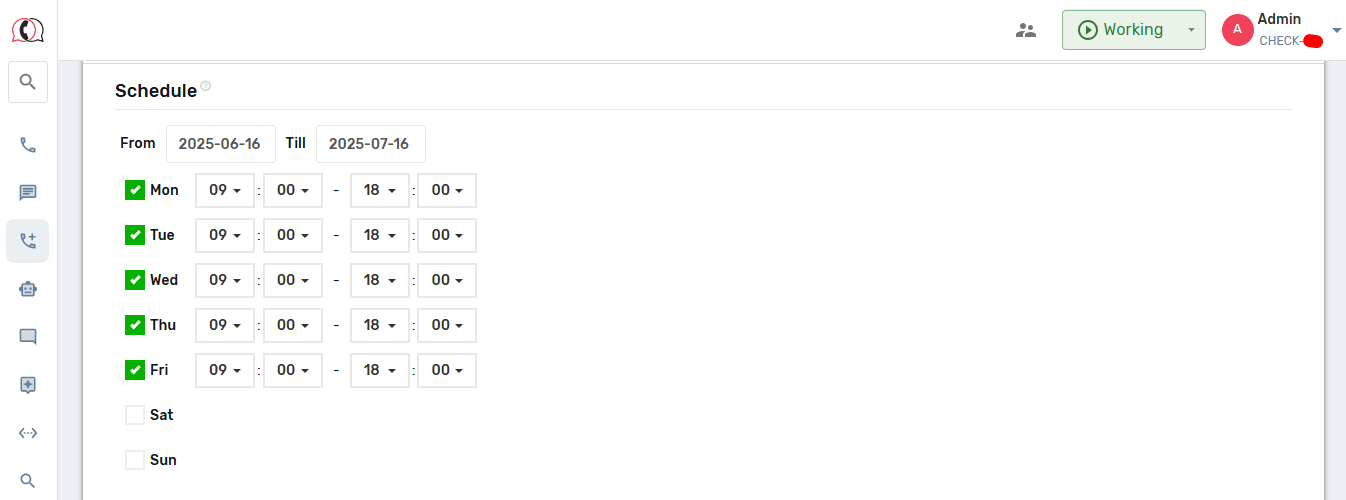Screen dimensions: 1346x500
Task: Open Friday end minute dropdown
Action: click(447, 370)
